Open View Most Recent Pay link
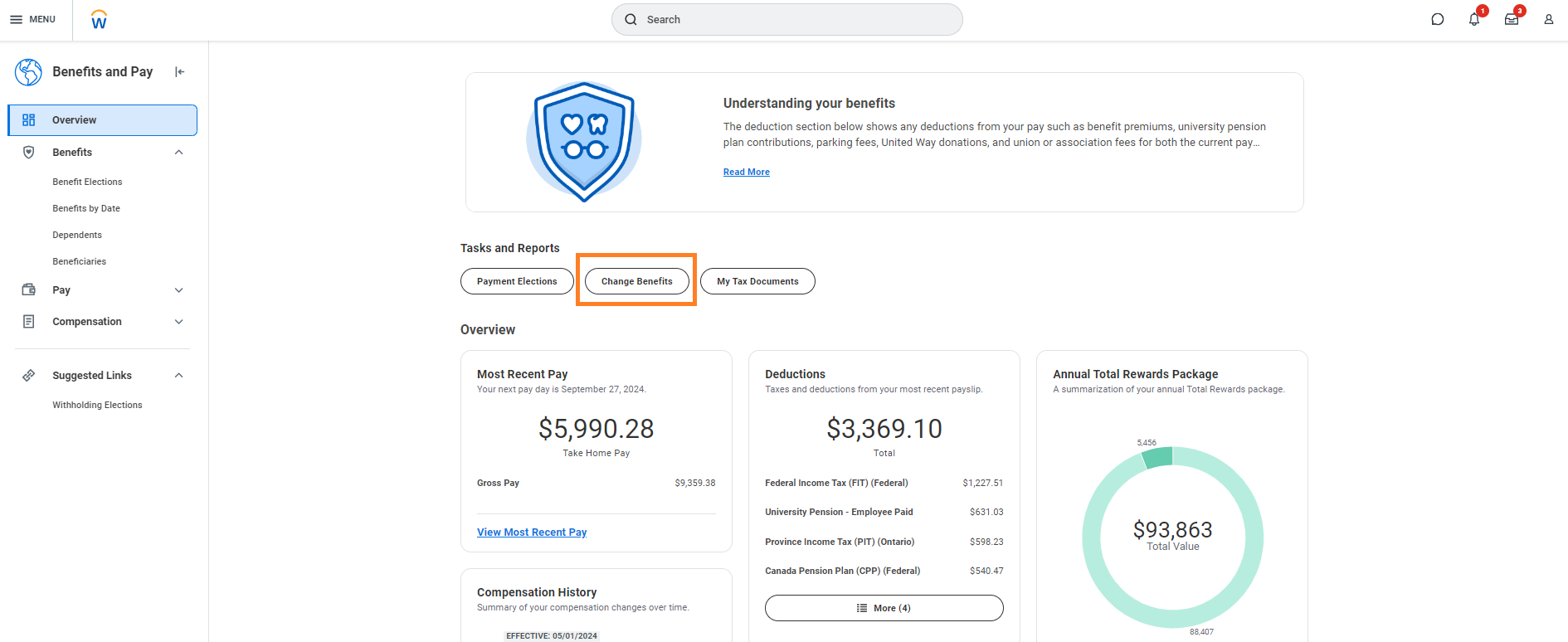This screenshot has width=1568, height=642. pyautogui.click(x=532, y=533)
